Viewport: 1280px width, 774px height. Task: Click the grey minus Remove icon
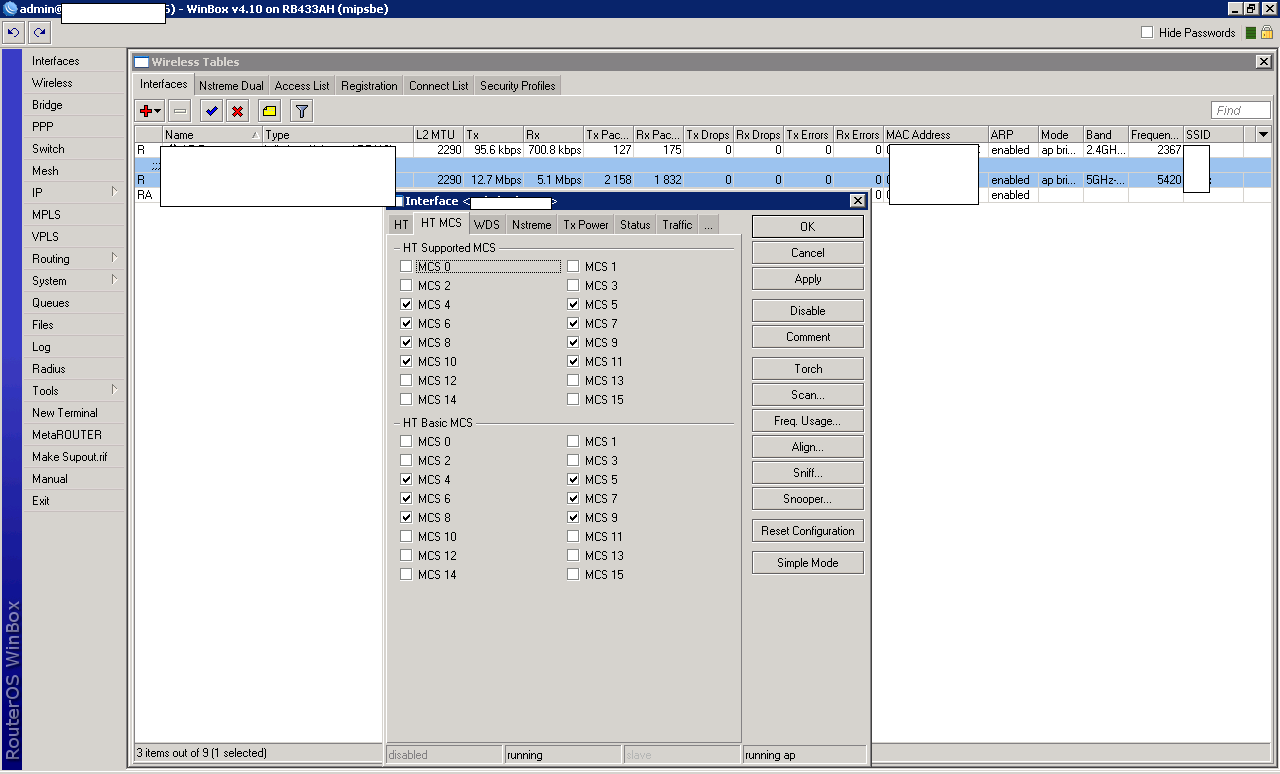[180, 111]
